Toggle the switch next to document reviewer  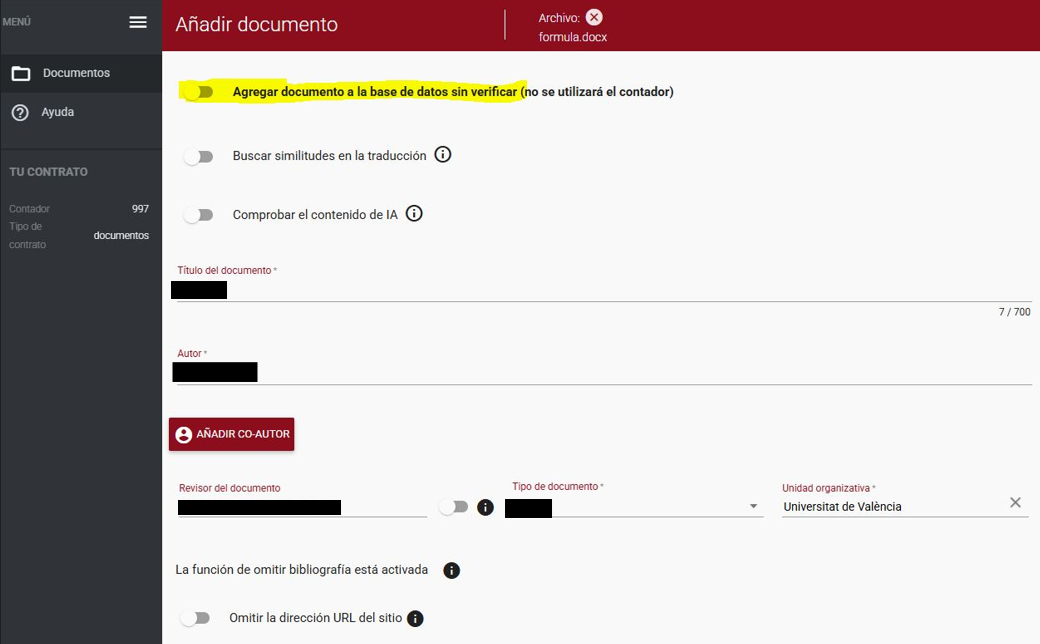coord(454,507)
